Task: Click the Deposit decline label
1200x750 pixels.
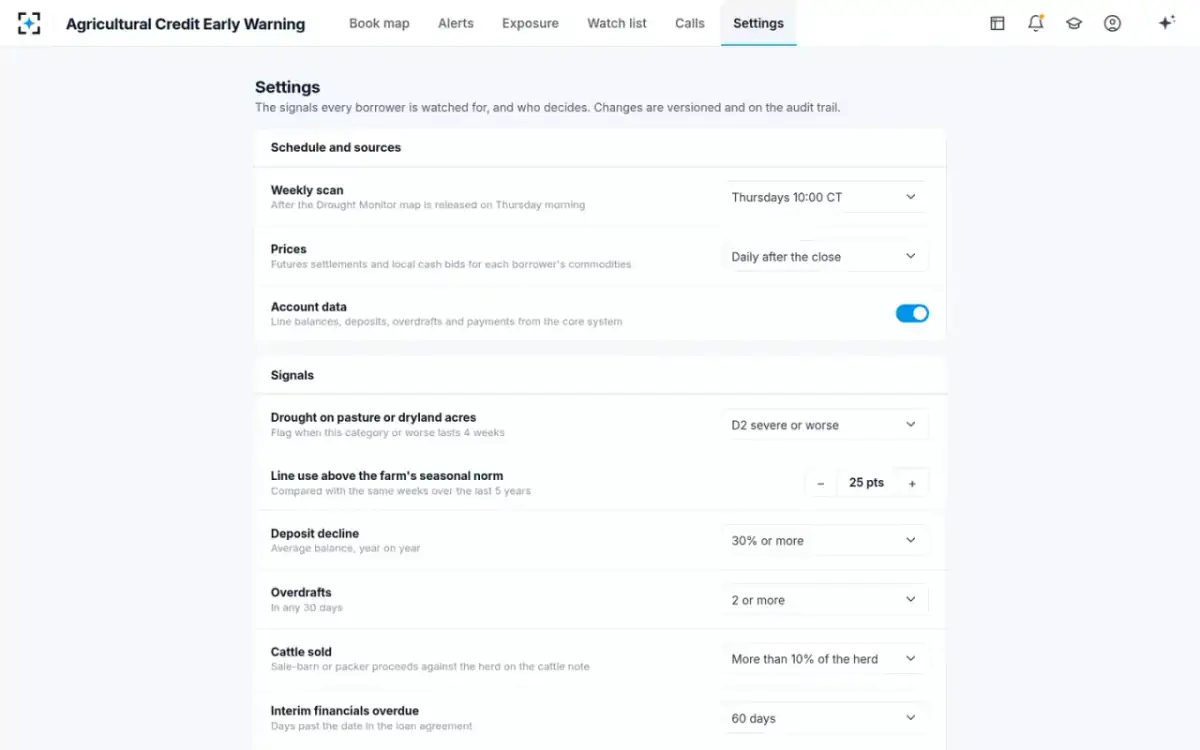Action: [315, 534]
